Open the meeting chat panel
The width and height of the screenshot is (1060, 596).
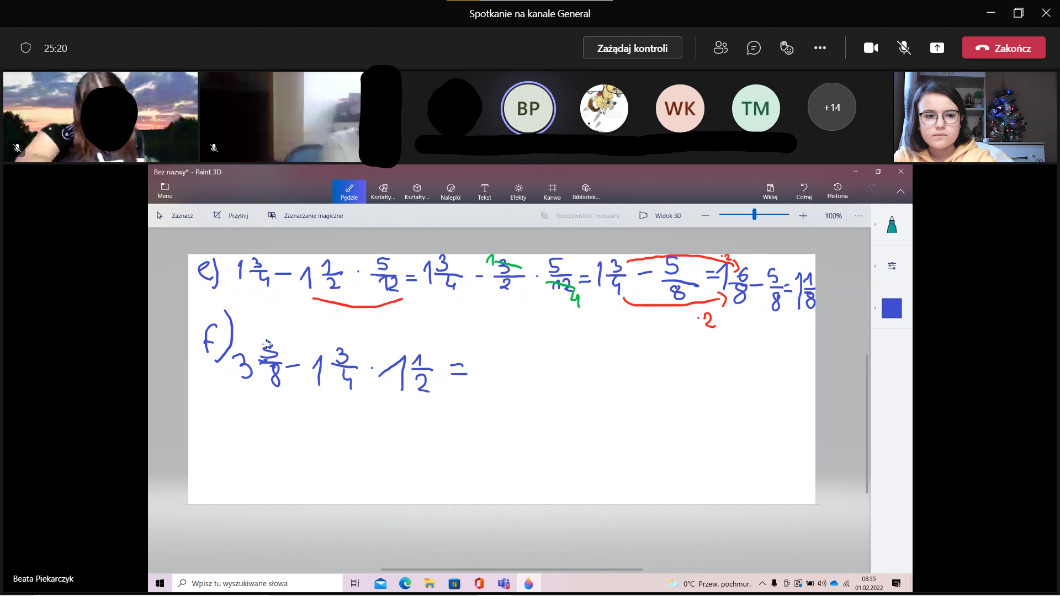(754, 48)
